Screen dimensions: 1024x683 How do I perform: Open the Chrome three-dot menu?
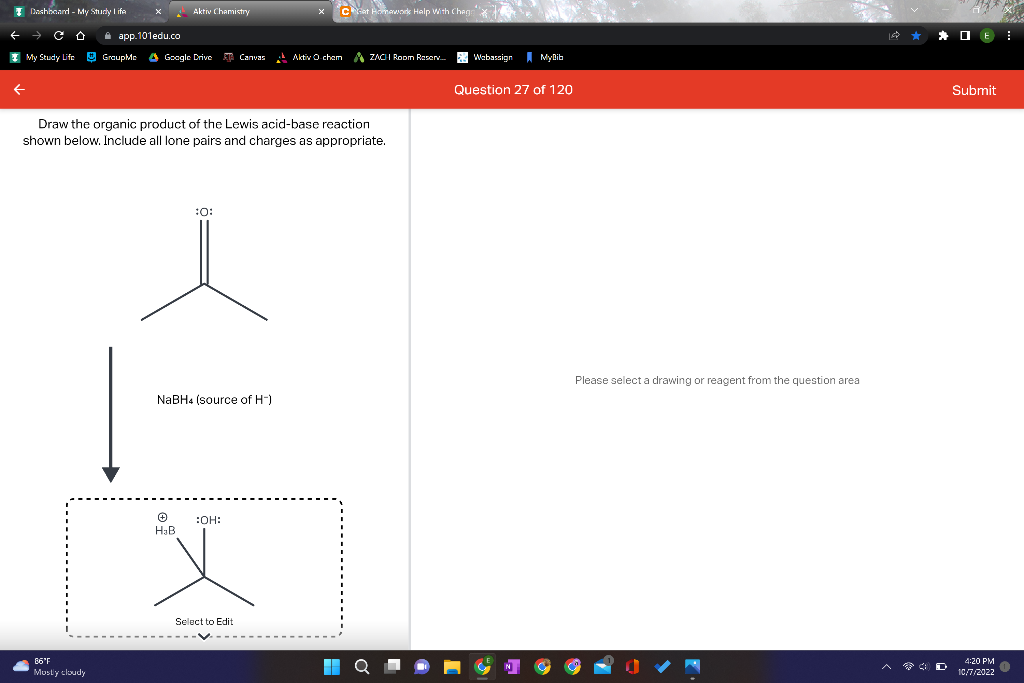point(1011,35)
